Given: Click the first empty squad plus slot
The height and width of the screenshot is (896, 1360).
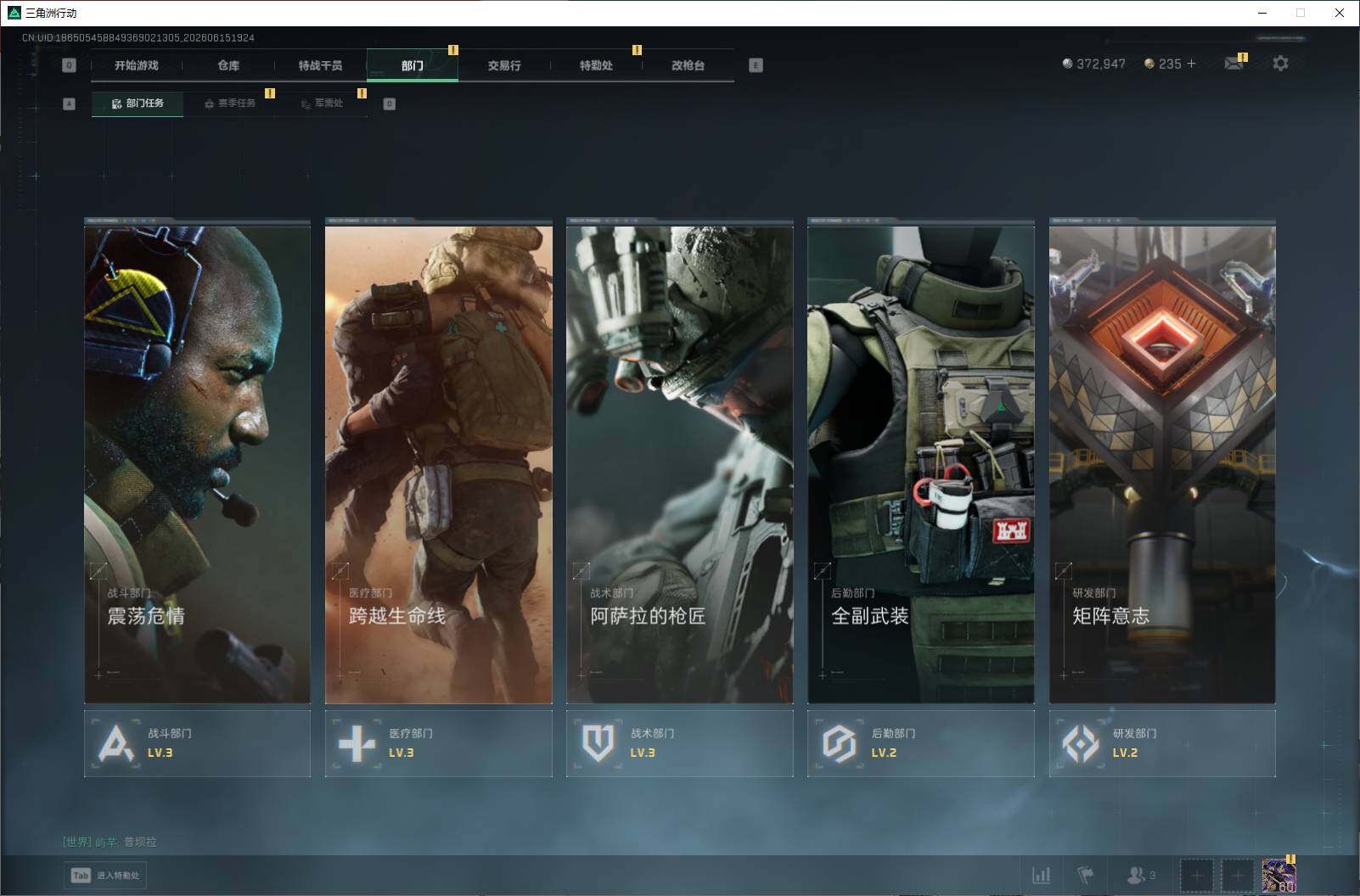Looking at the screenshot, I should (x=1196, y=875).
